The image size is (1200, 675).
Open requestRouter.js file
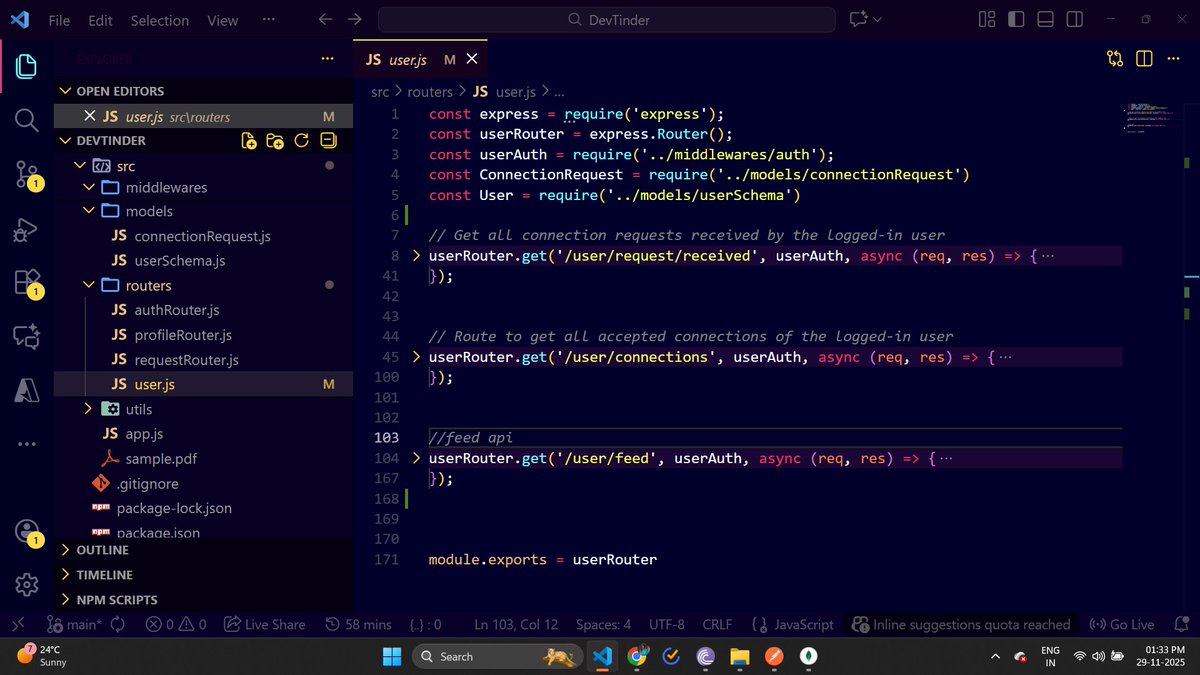click(x=187, y=360)
